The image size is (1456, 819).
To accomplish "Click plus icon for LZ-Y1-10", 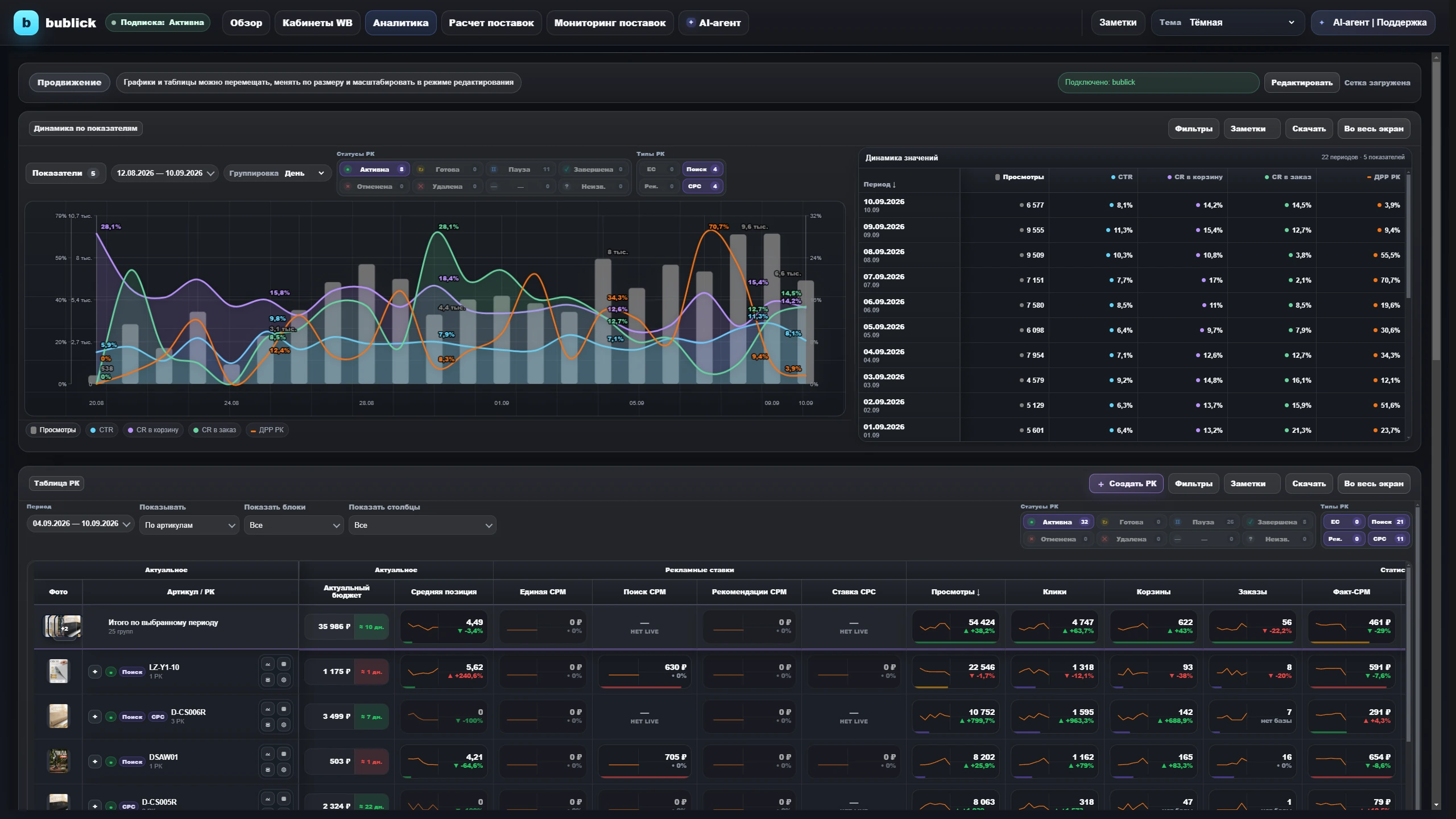I will point(95,672).
